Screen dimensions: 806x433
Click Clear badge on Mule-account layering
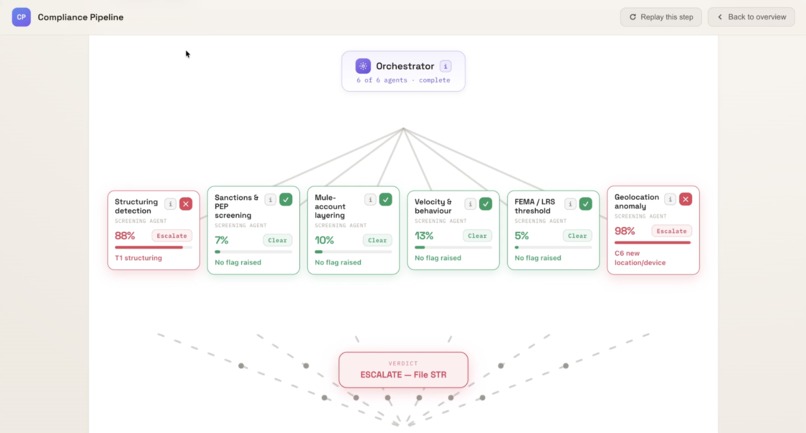click(x=377, y=240)
